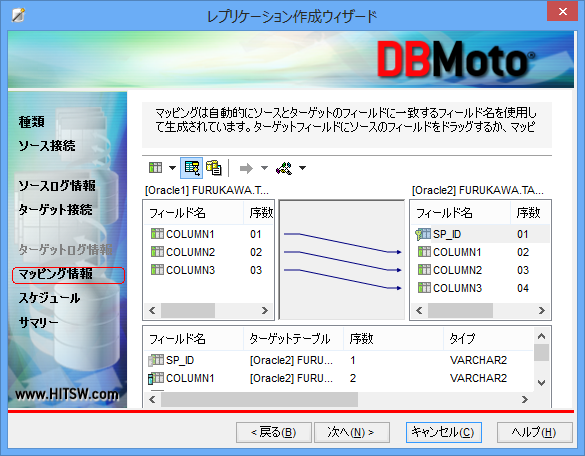Go to the ターゲット接続 wizard step
The image size is (585, 456).
[x=55, y=209]
